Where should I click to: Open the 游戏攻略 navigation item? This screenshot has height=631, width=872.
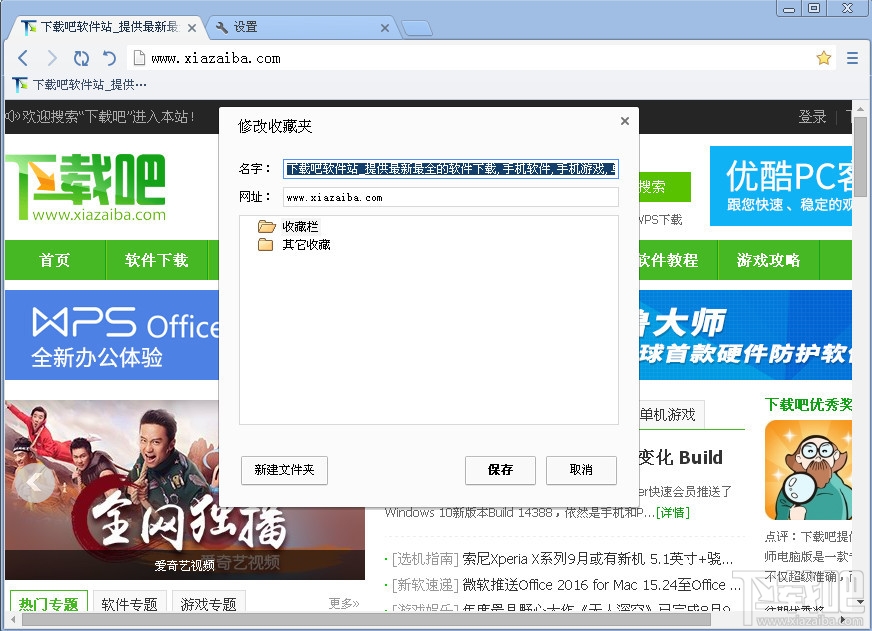[769, 260]
